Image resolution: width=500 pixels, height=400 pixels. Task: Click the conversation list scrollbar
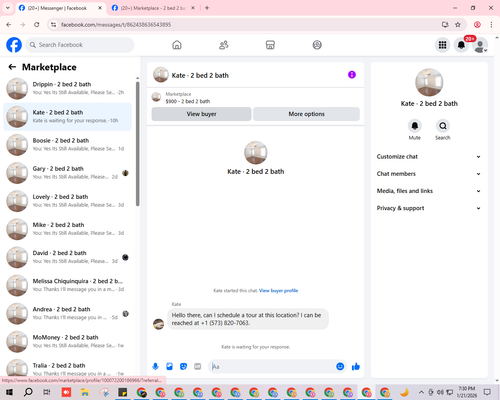[137, 143]
